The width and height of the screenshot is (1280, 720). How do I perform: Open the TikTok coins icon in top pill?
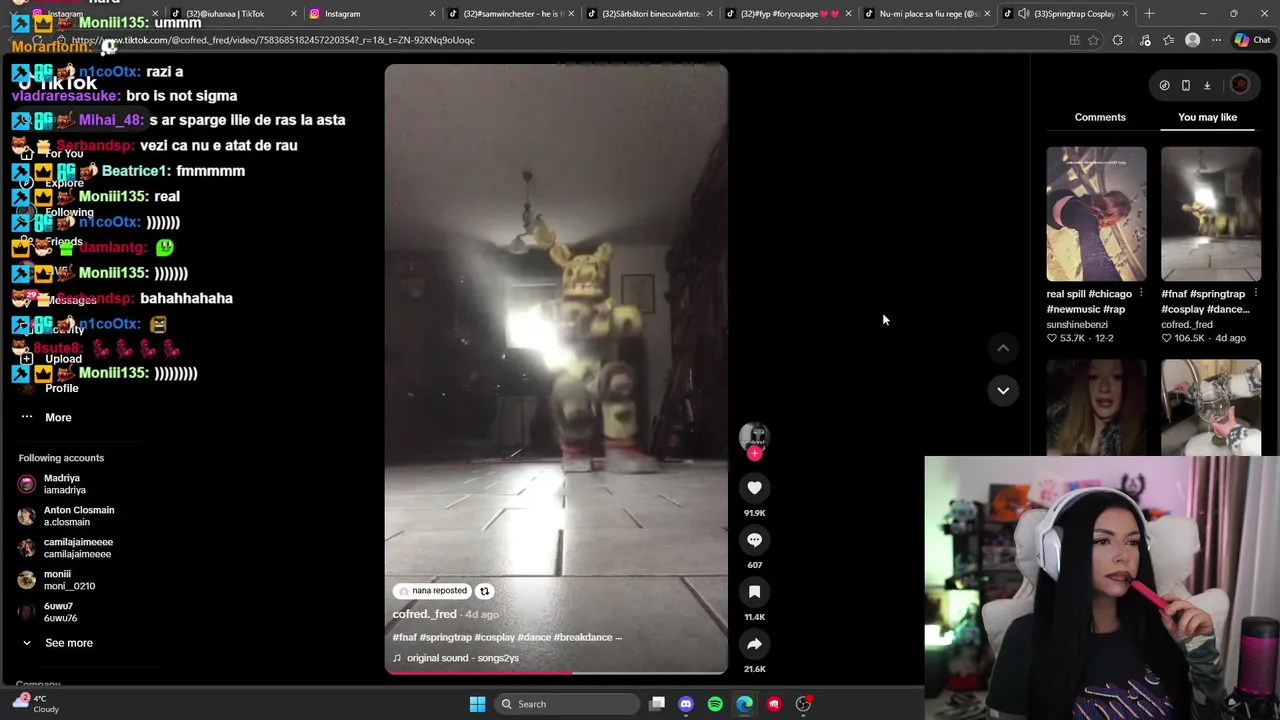(x=1164, y=85)
